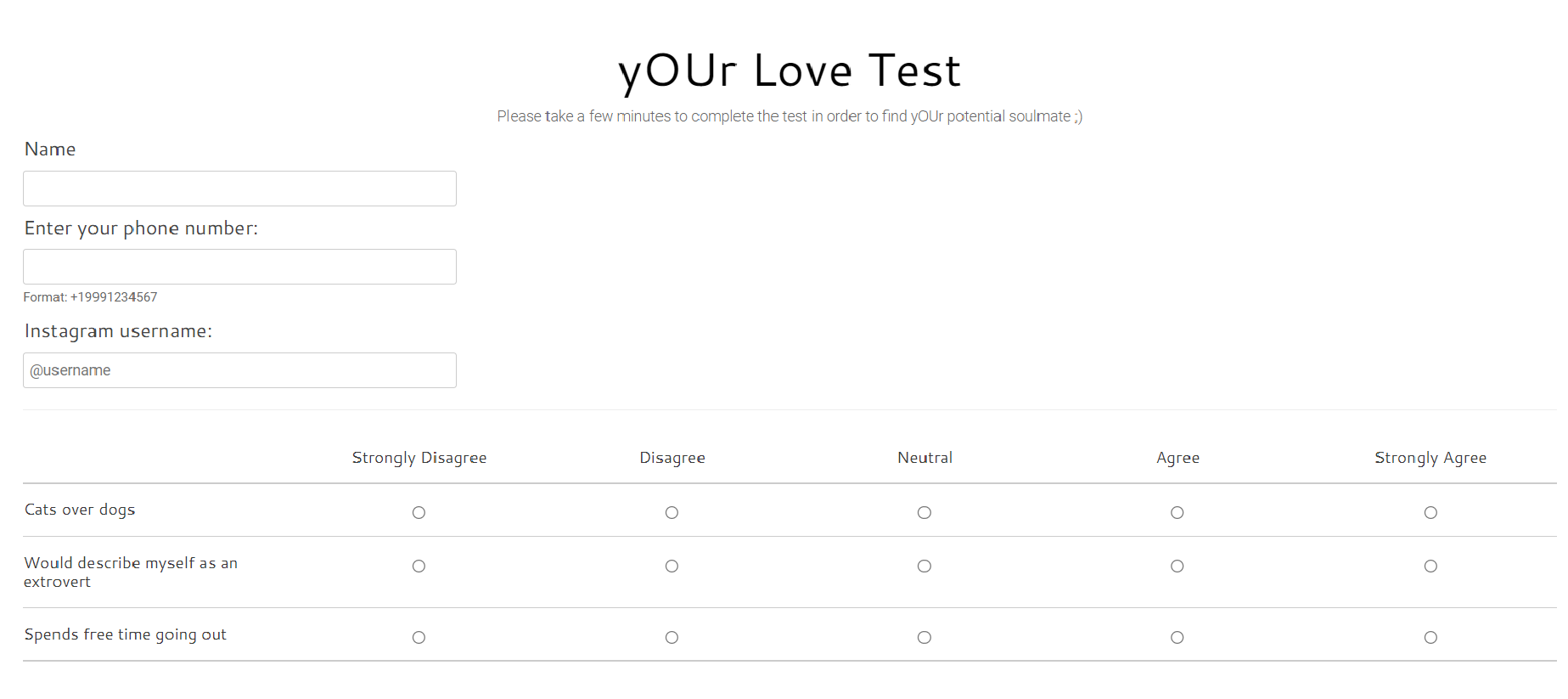1568x699 pixels.
Task: Choose Disagree for going out statement
Action: pyautogui.click(x=672, y=638)
